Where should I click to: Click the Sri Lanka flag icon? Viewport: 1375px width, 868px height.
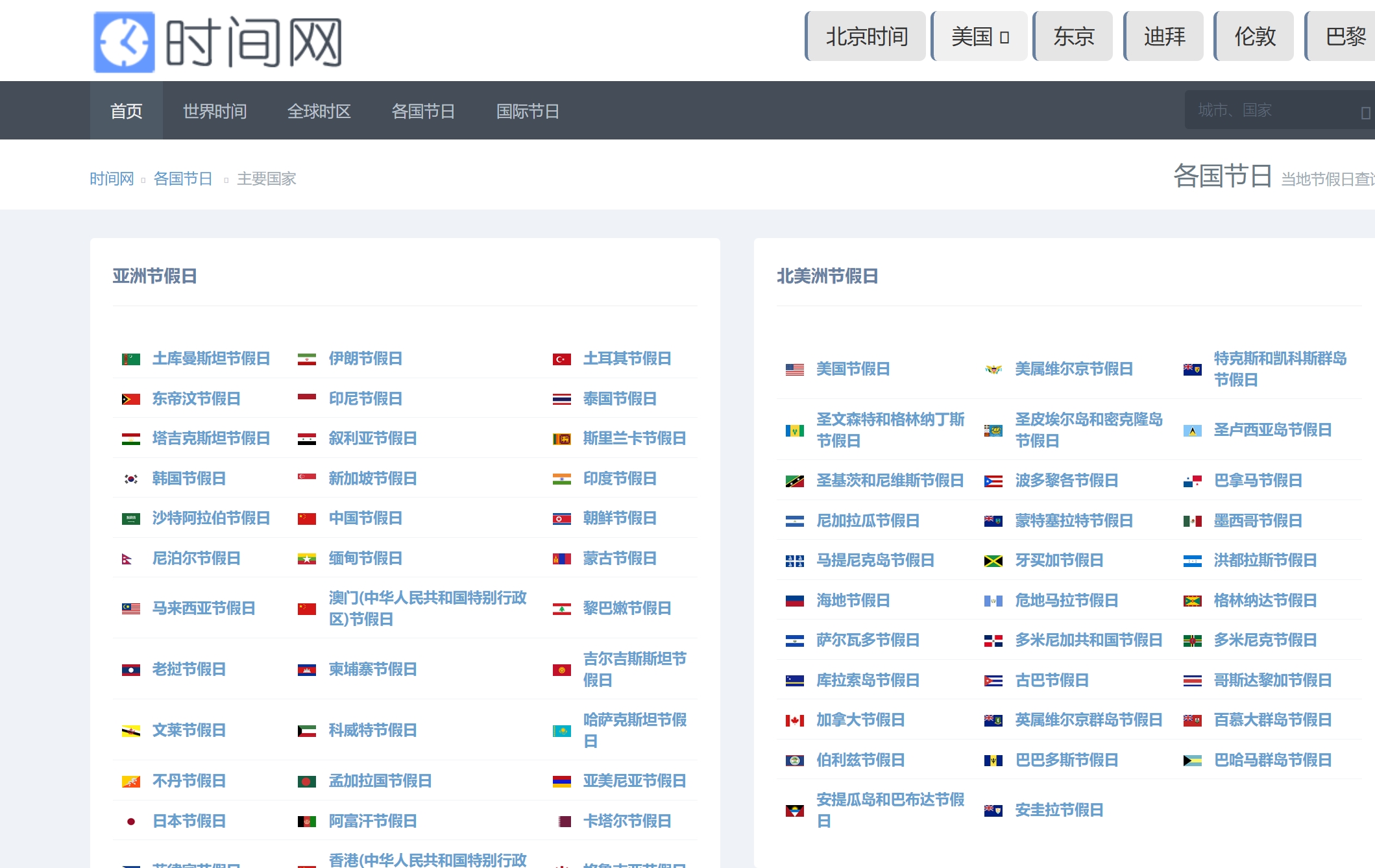coord(561,439)
